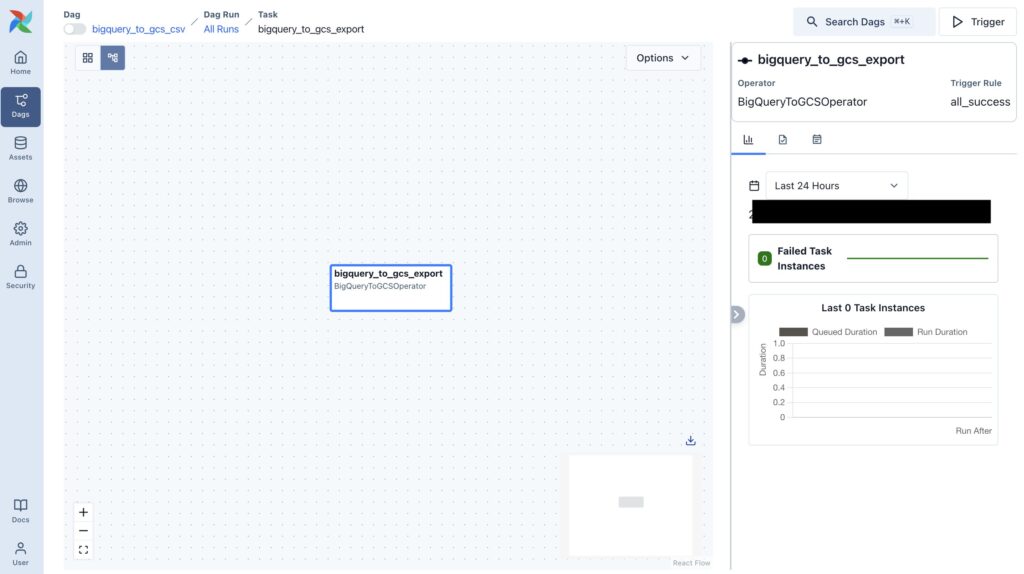Click the Search Dags field
The height and width of the screenshot is (574, 1024).
pos(864,22)
